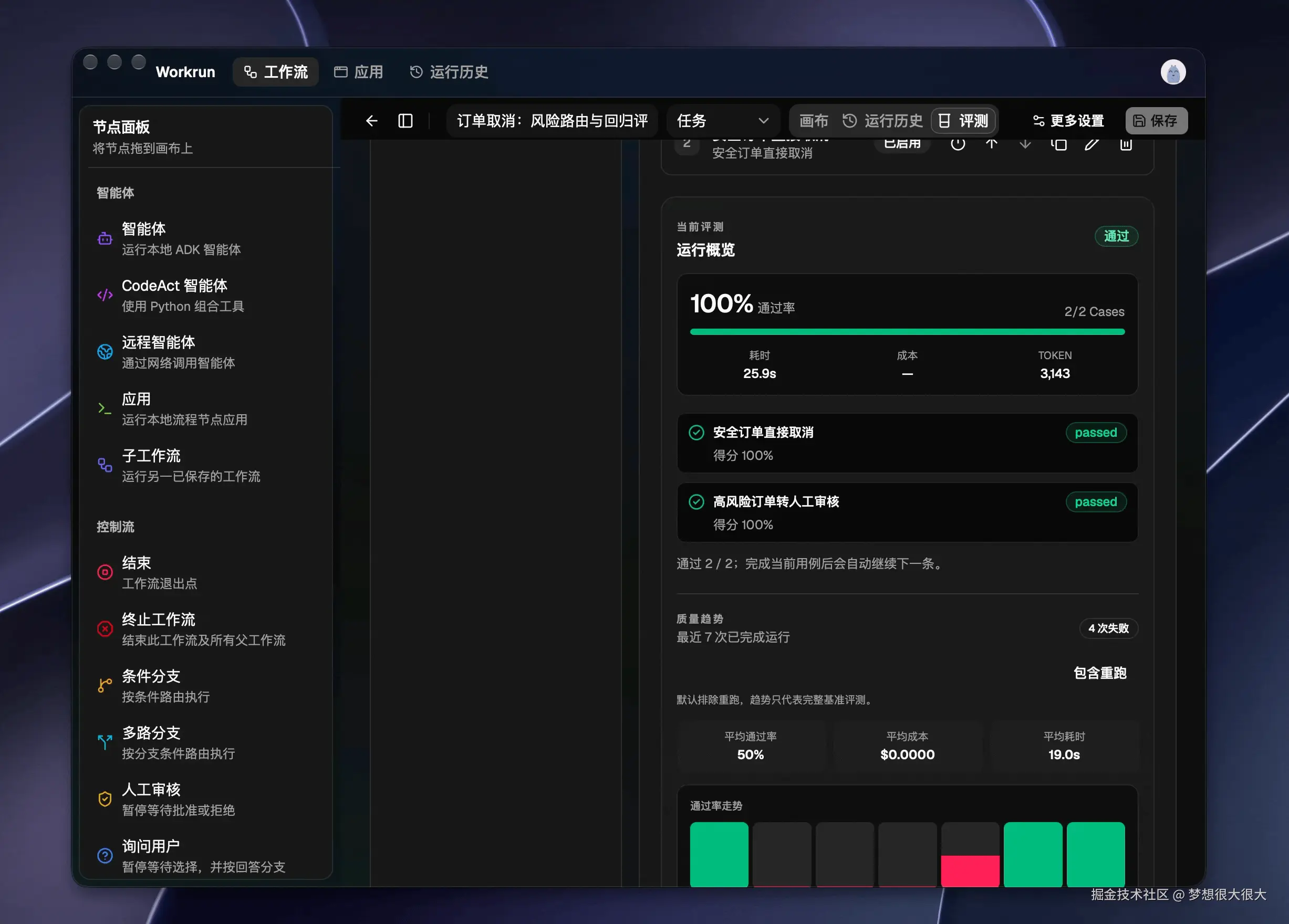The height and width of the screenshot is (924, 1289).
Task: Move the 安全订单直接取消 case down
Action: (x=1025, y=144)
